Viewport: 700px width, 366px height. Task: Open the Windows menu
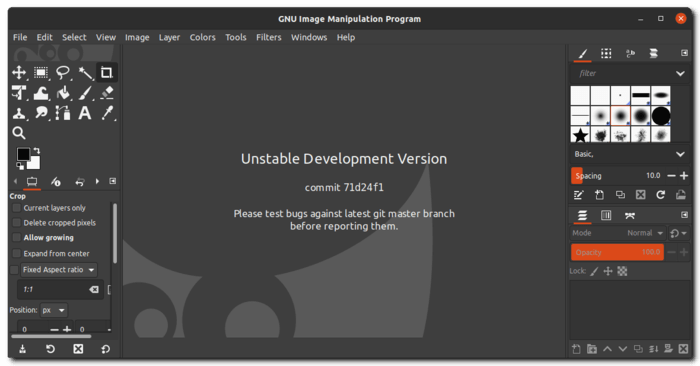(309, 37)
